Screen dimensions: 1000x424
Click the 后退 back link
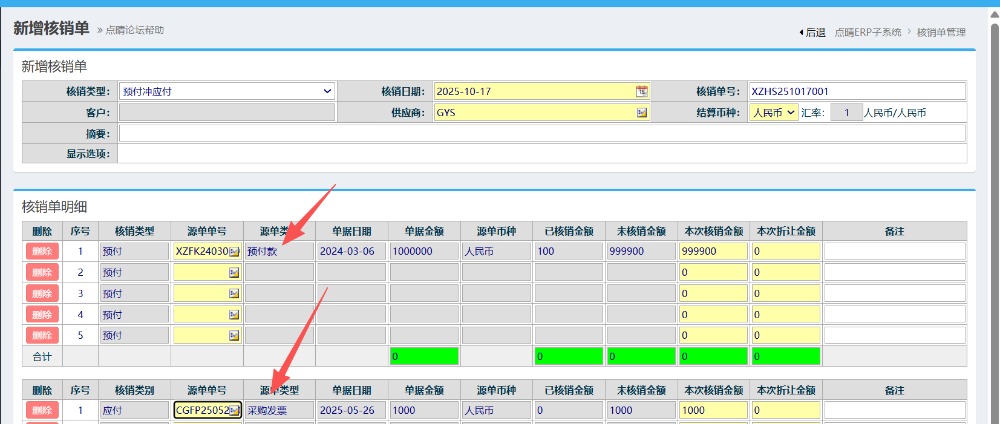(813, 32)
